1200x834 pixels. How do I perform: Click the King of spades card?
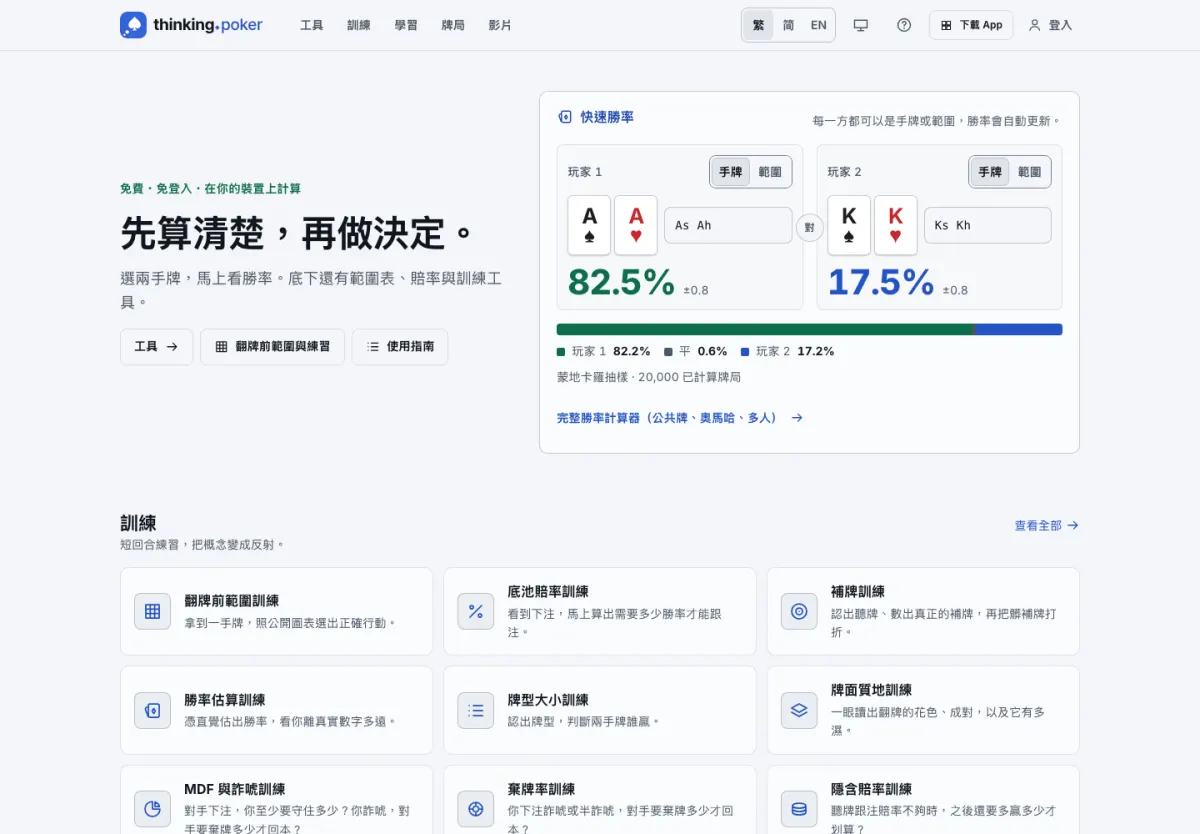(x=849, y=225)
